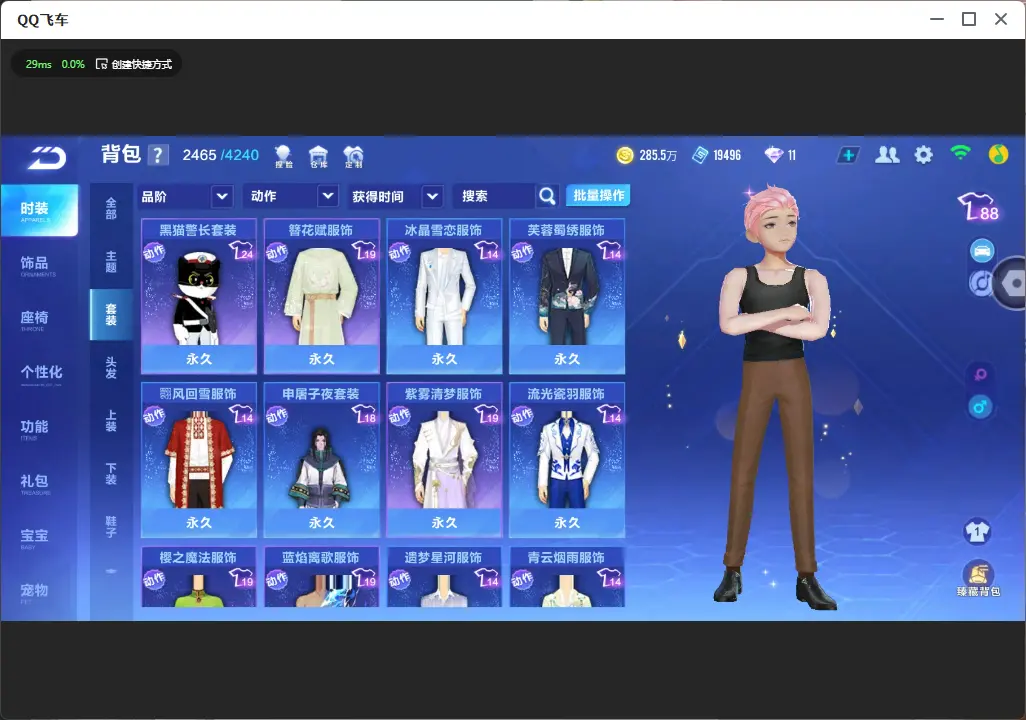Open the 臻藏背包 treasure backpack icon

pos(978,579)
